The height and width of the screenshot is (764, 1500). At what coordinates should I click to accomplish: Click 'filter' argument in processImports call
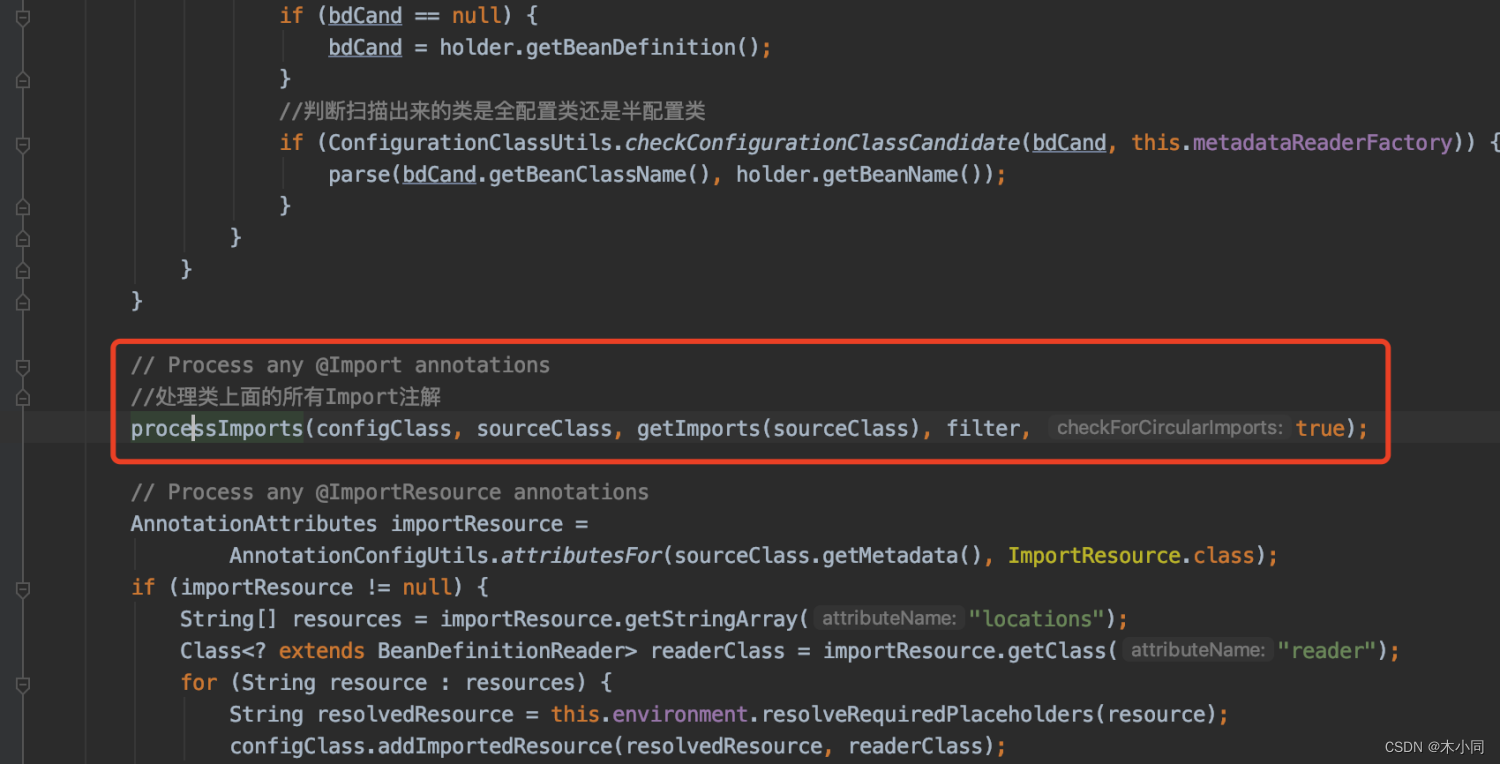(x=983, y=428)
